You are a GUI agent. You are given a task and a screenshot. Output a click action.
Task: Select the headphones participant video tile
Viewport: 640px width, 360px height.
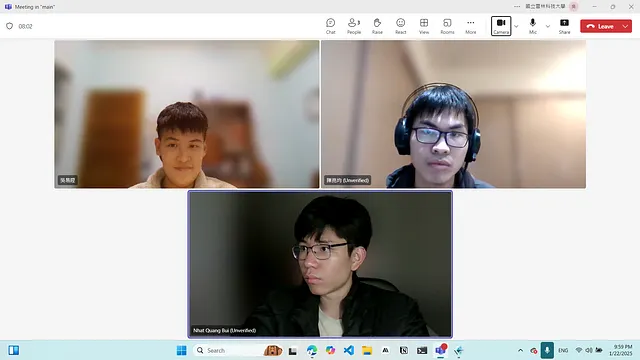coord(453,114)
